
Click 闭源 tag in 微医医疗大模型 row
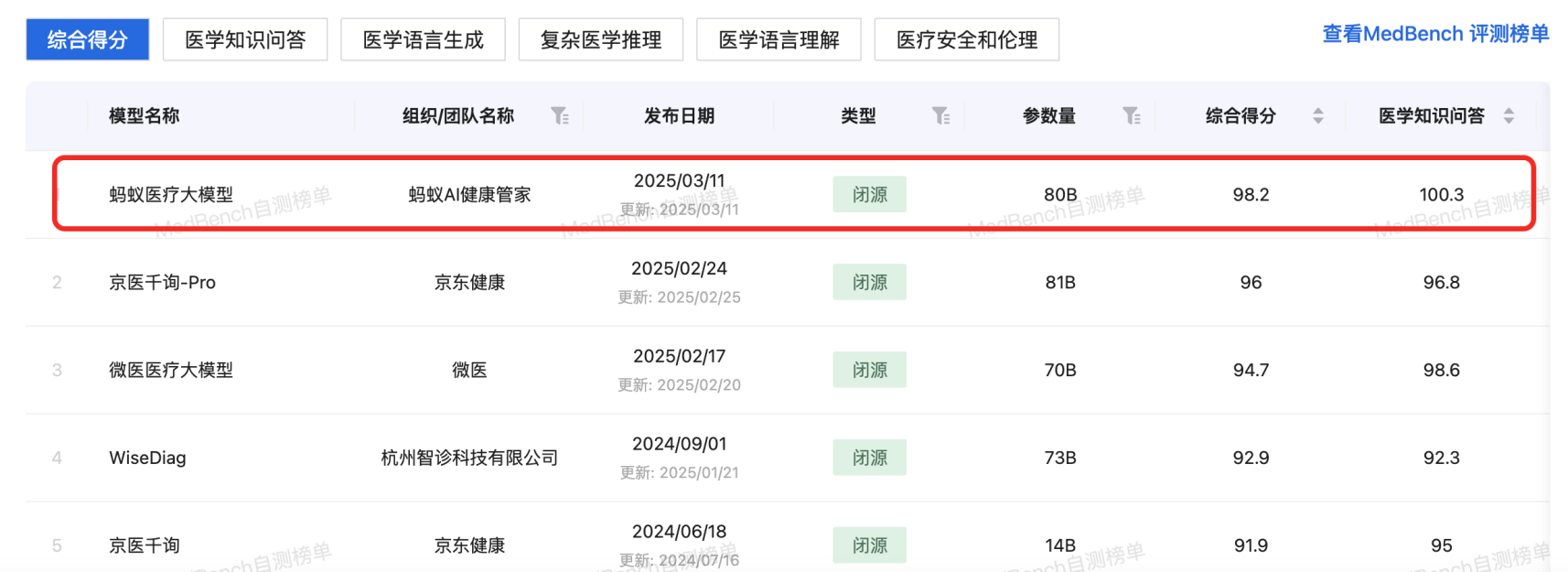click(869, 370)
